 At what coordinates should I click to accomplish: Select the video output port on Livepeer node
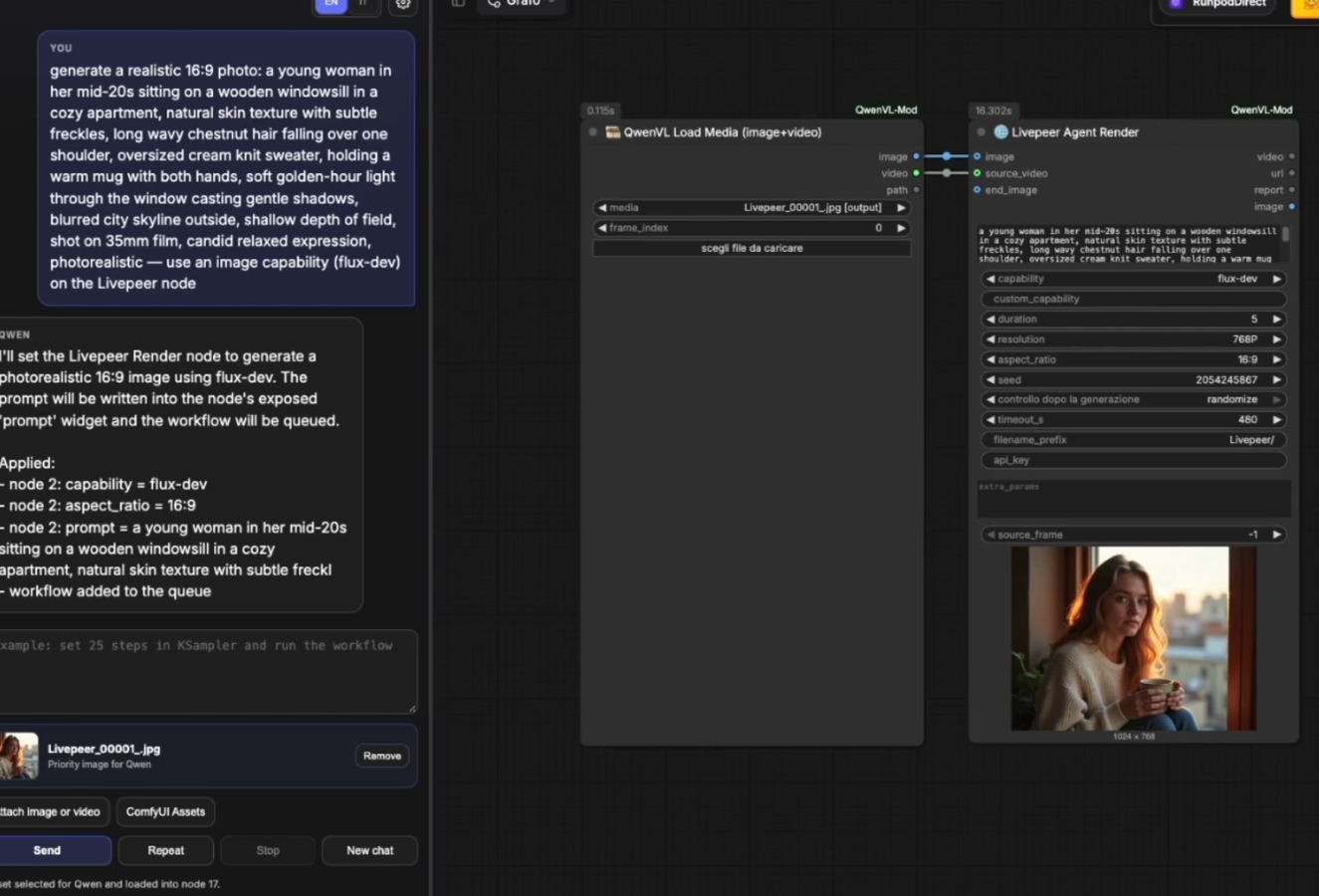click(1291, 156)
